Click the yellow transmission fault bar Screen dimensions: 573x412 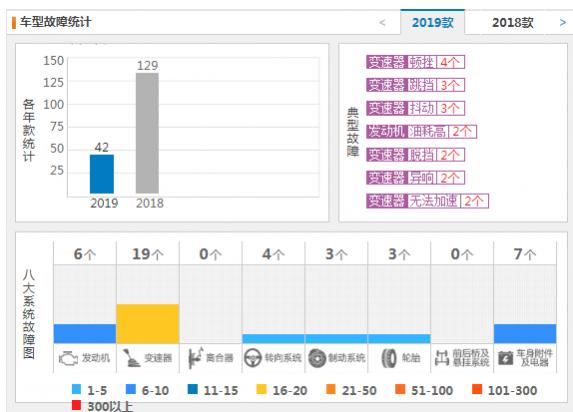click(x=148, y=324)
